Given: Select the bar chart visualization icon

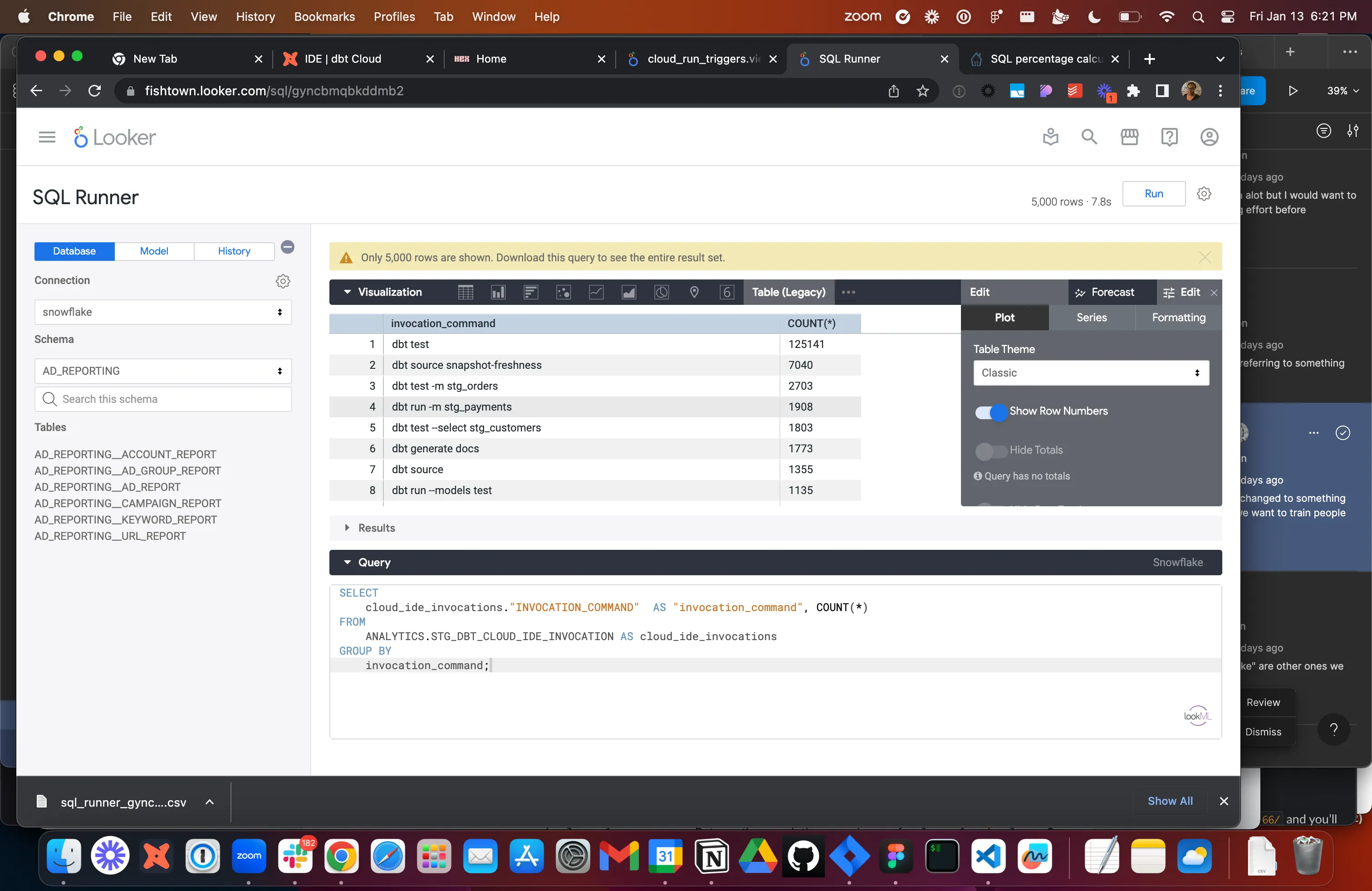Looking at the screenshot, I should click(531, 292).
